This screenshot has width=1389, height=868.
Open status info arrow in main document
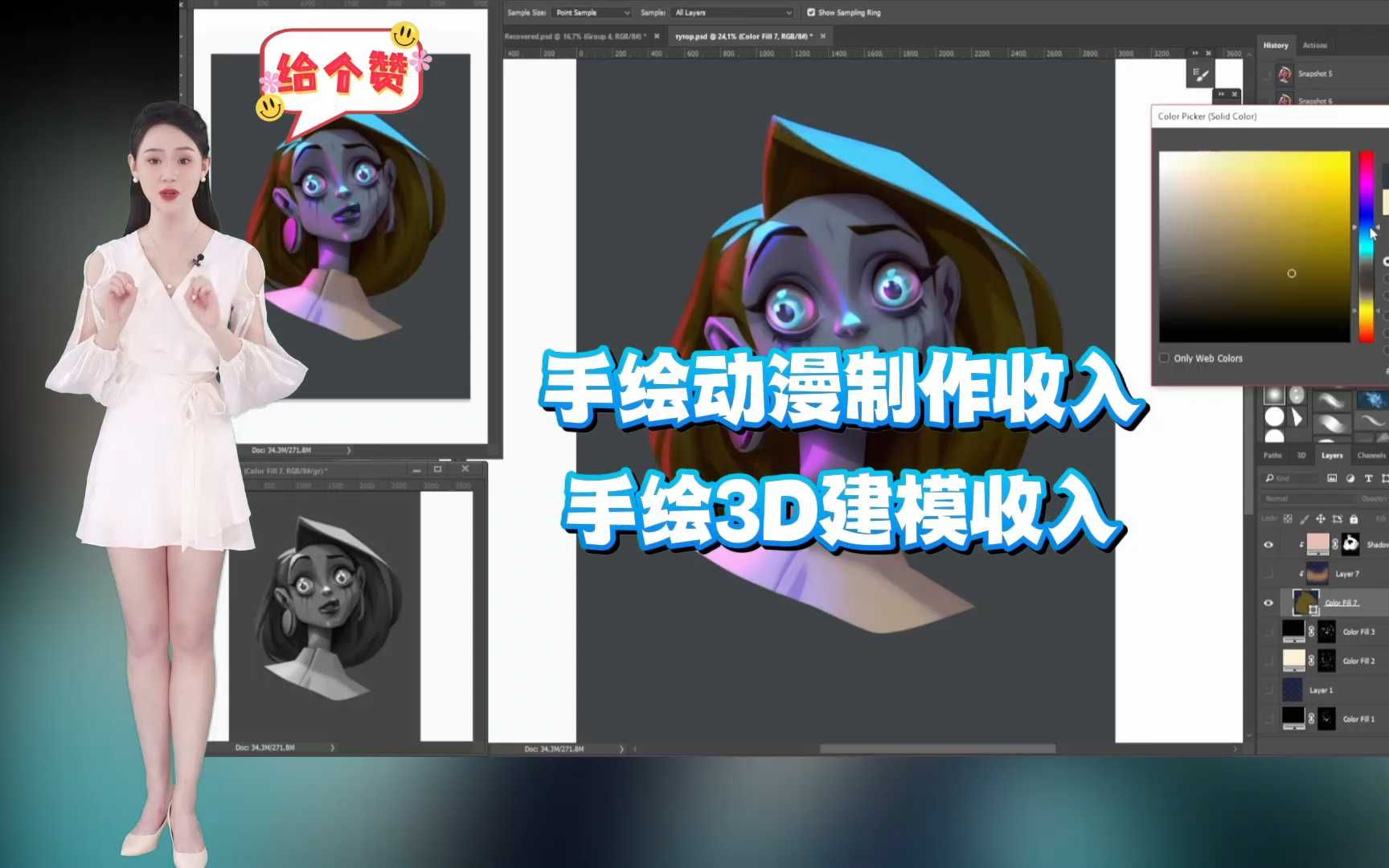[x=621, y=749]
